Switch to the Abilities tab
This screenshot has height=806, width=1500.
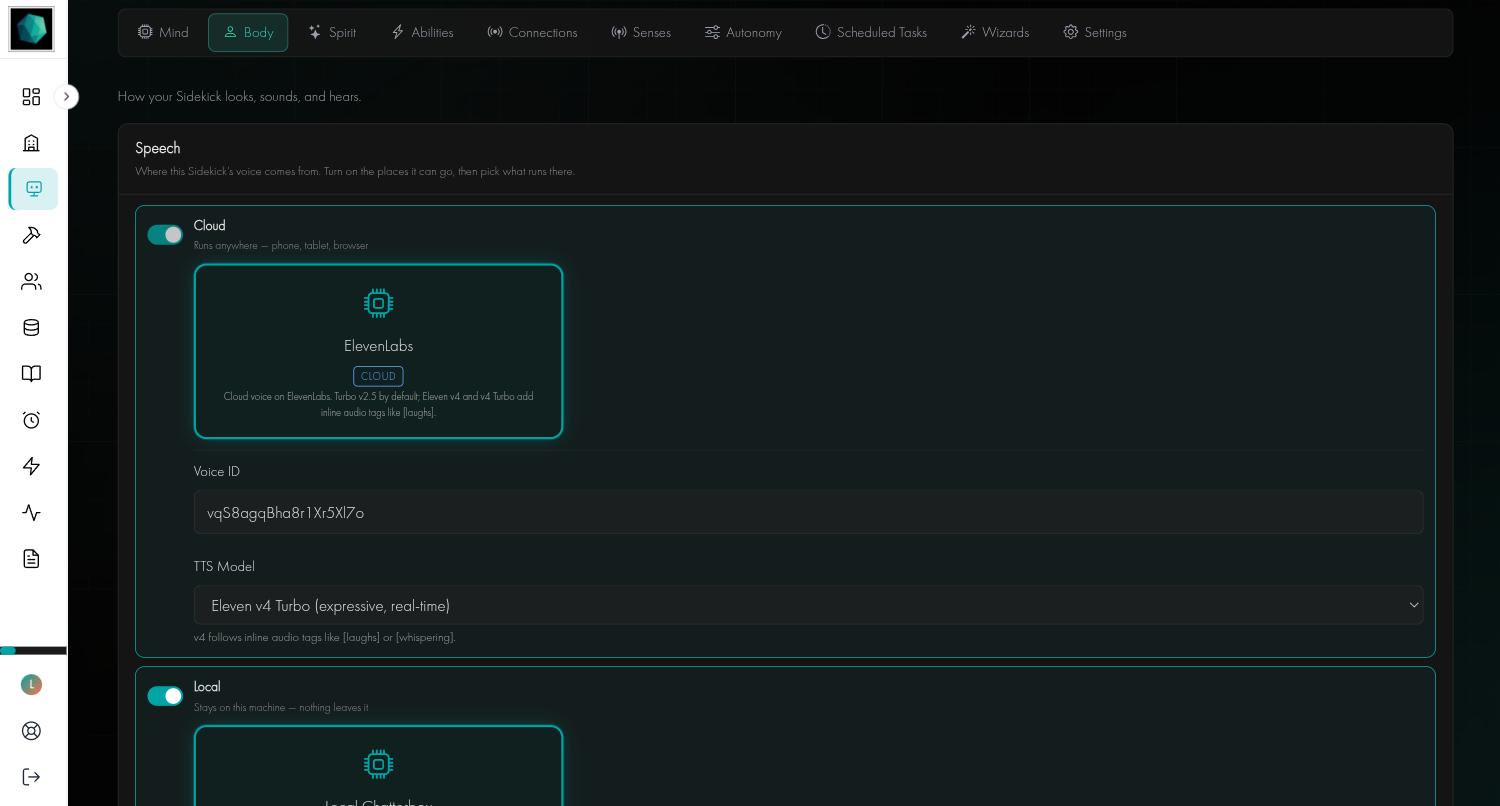tap(422, 33)
